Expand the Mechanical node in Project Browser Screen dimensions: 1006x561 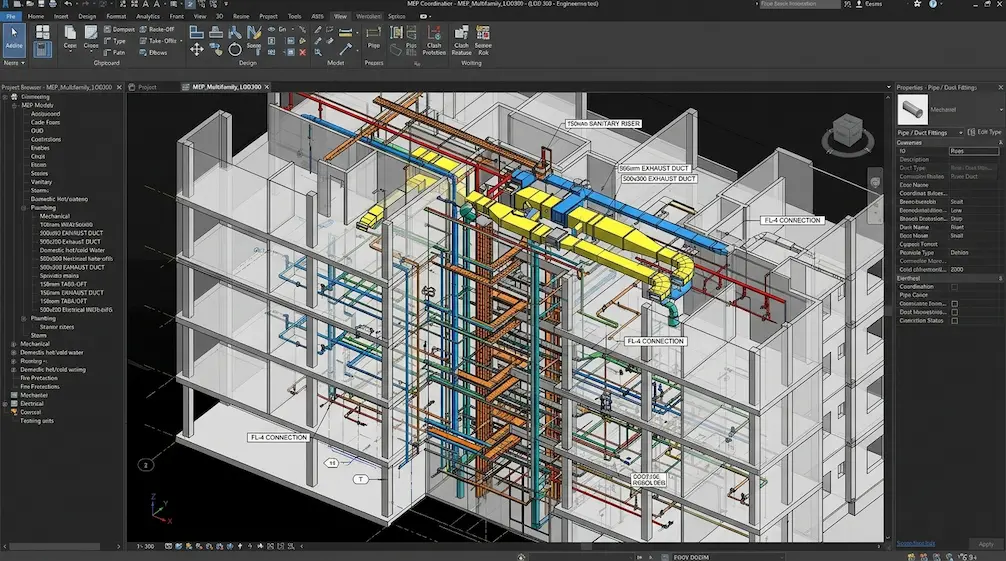click(14, 344)
